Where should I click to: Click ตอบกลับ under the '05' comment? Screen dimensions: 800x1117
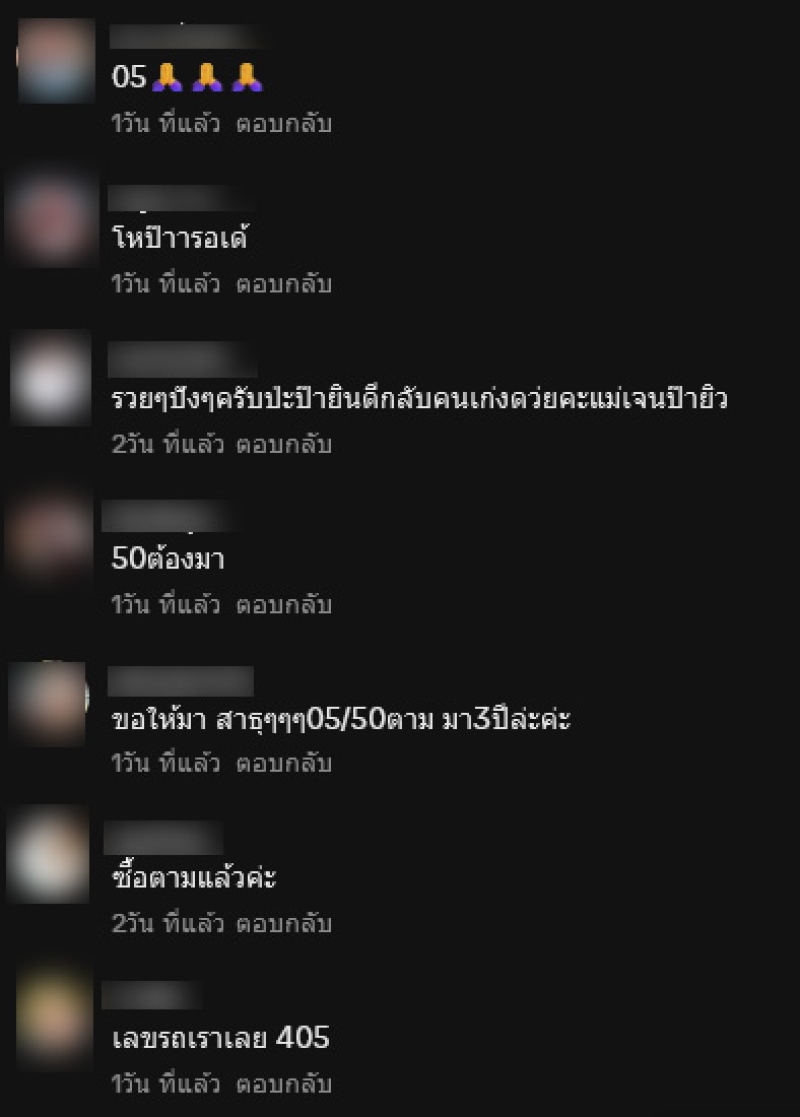click(x=284, y=124)
